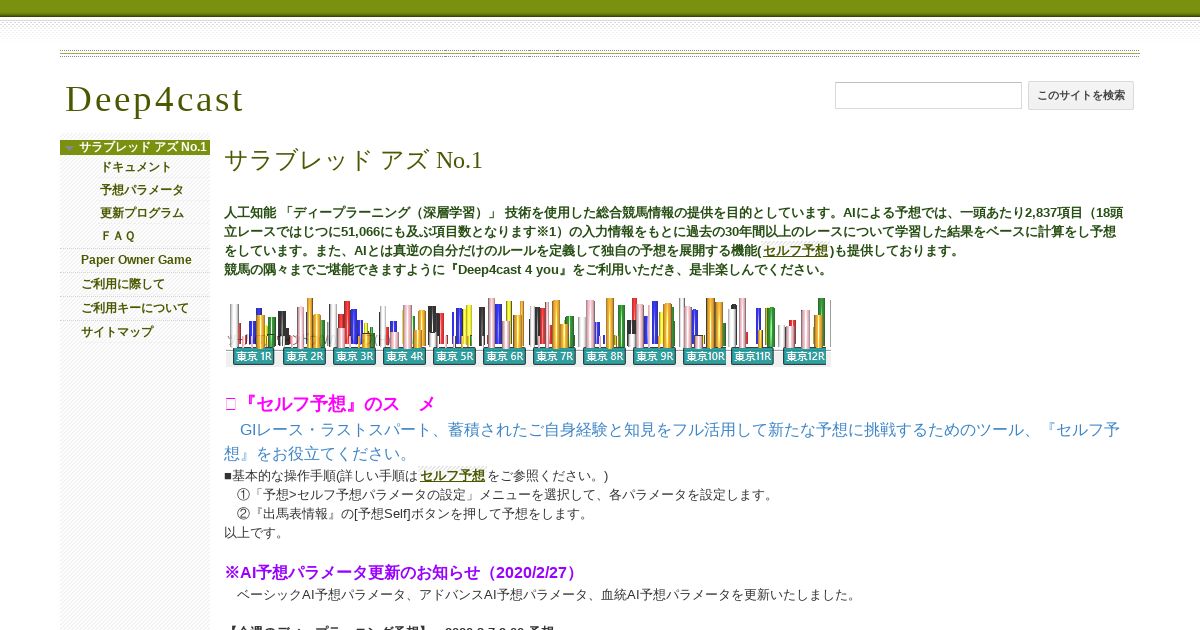Open the ＦＡＱ sidebar item

118,236
